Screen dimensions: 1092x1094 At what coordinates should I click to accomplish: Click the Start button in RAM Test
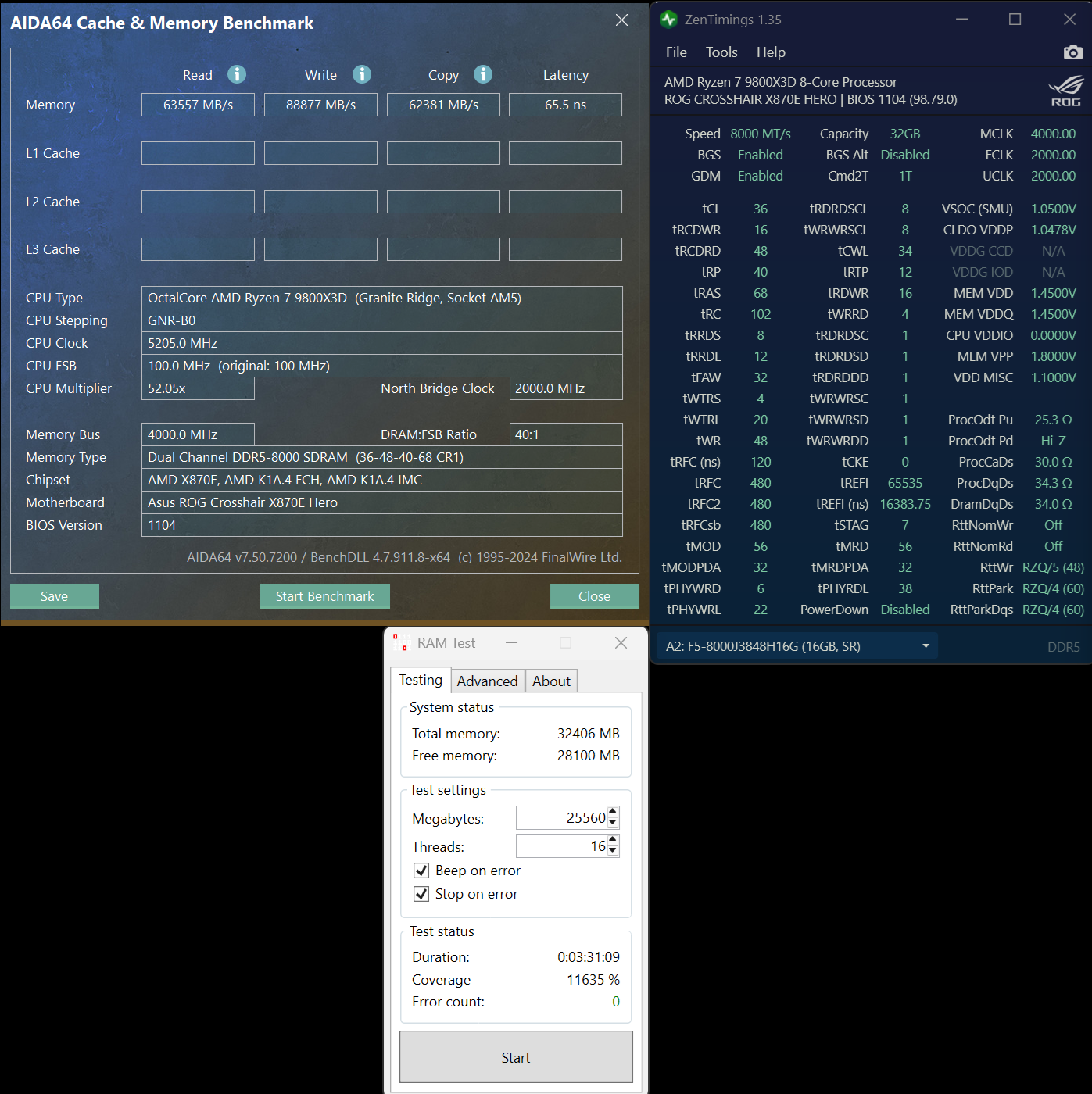[x=516, y=1057]
